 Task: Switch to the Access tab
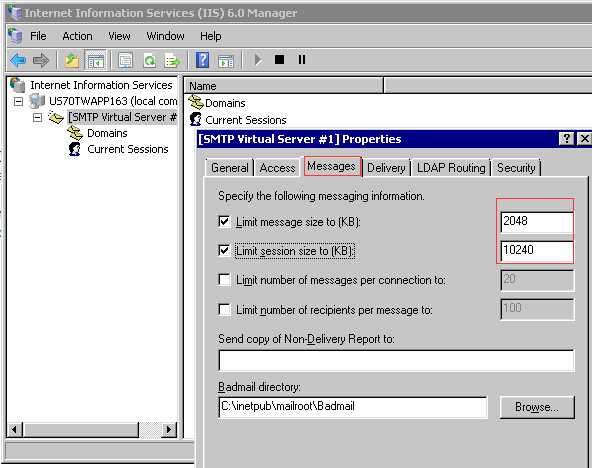point(278,168)
